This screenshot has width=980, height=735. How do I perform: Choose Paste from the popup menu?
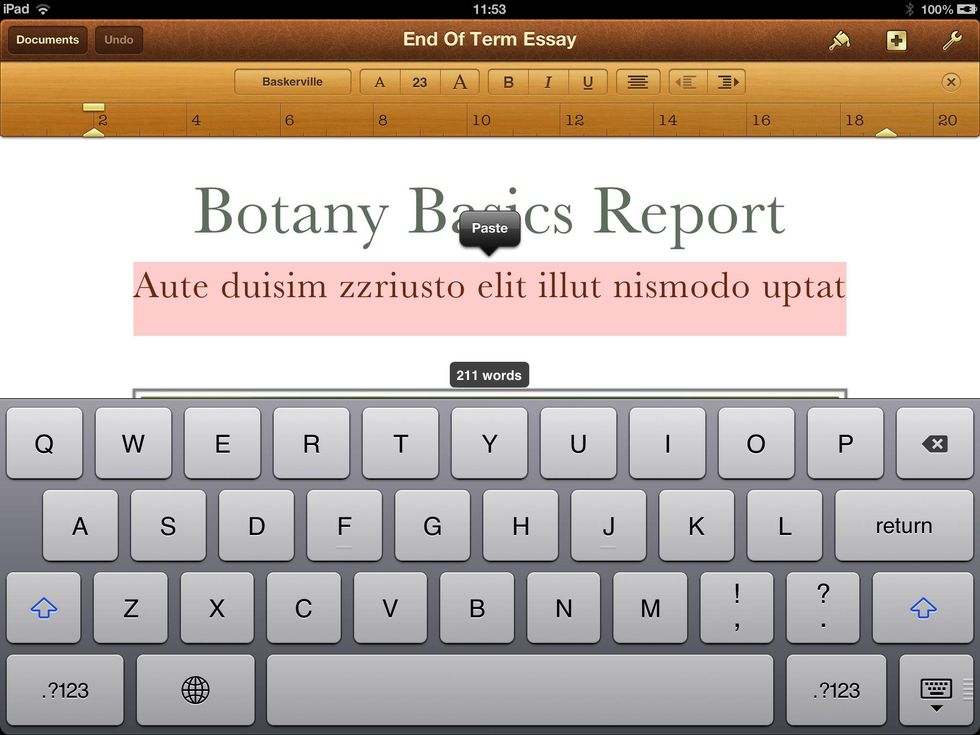tap(489, 229)
